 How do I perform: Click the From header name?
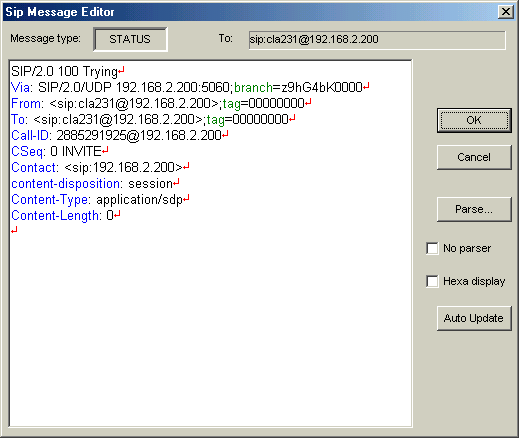[x=26, y=103]
